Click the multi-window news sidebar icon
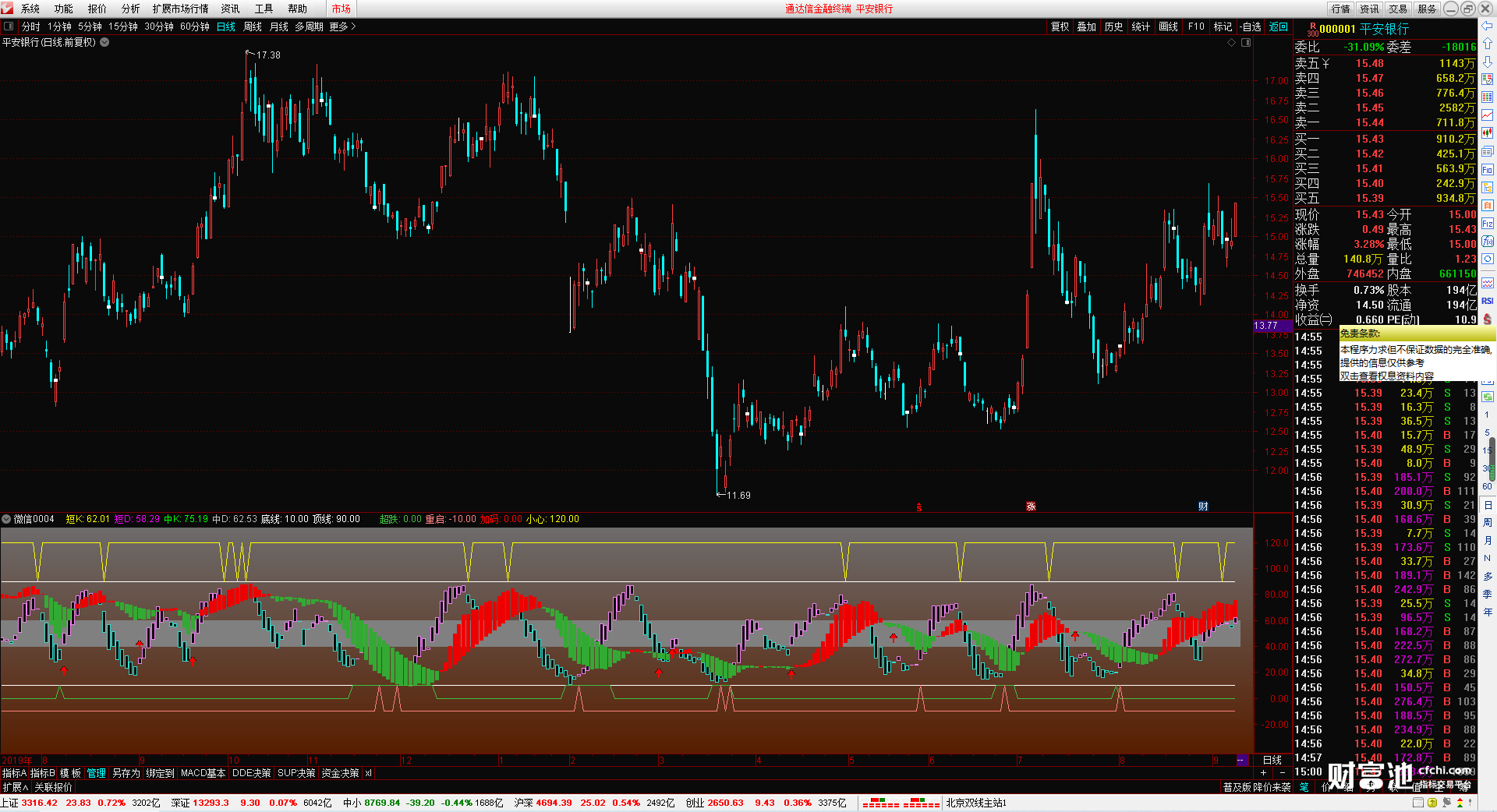 (x=1488, y=152)
